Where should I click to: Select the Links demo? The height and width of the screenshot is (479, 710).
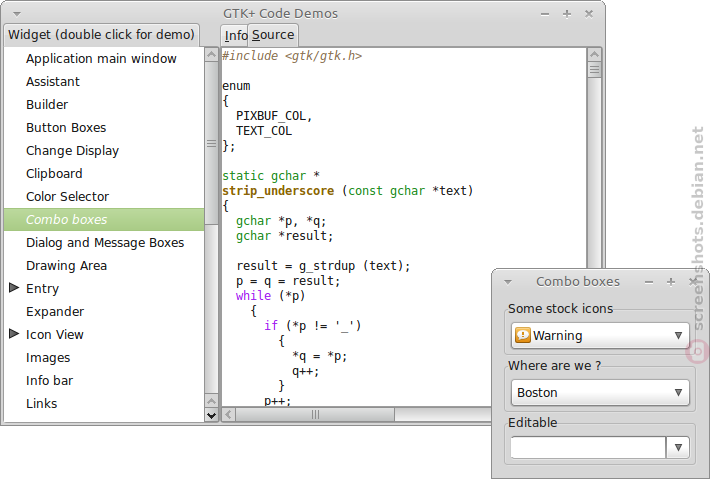pyautogui.click(x=104, y=404)
